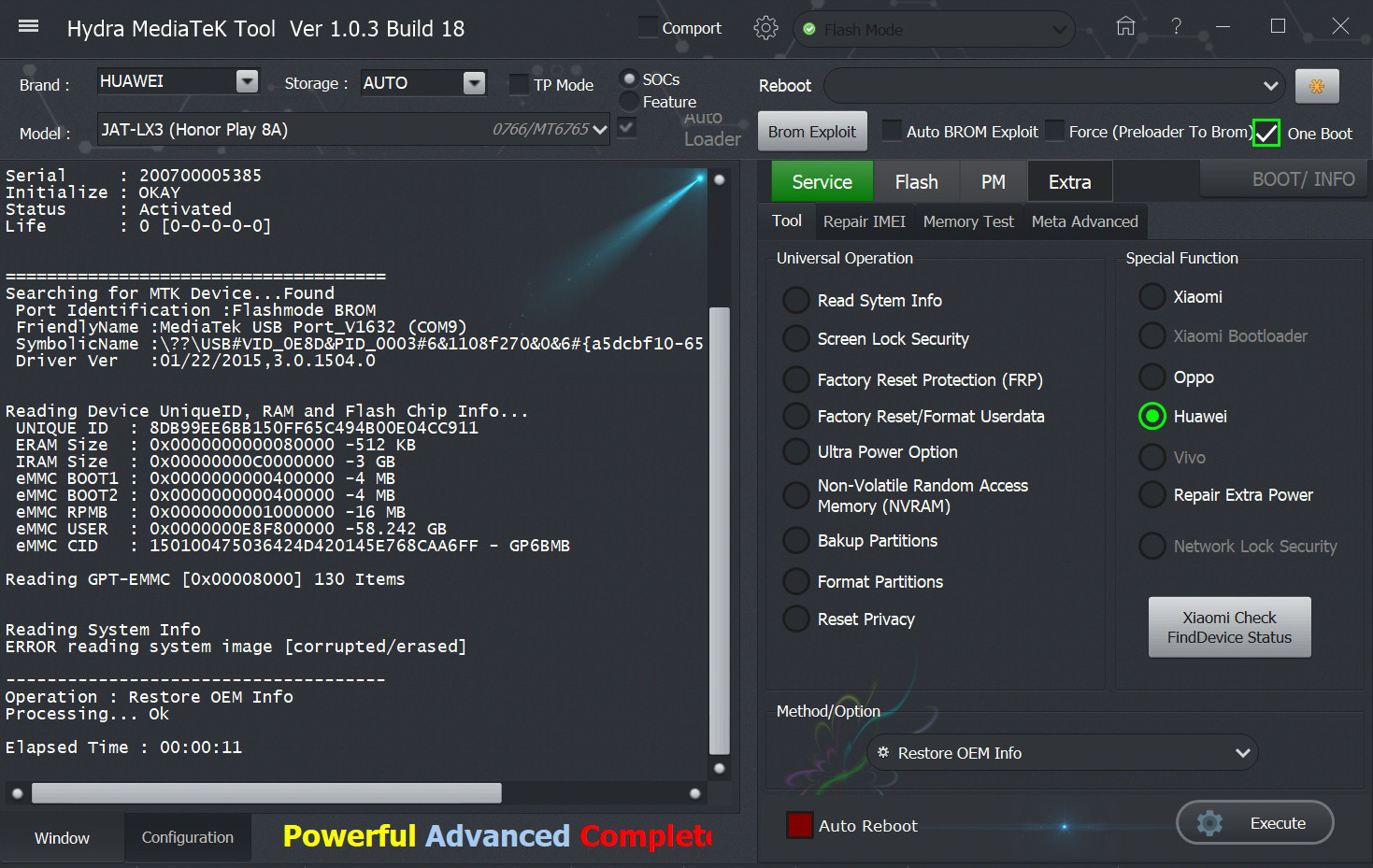
Task: Click the orange icon button next to Reboot
Action: tap(1316, 86)
